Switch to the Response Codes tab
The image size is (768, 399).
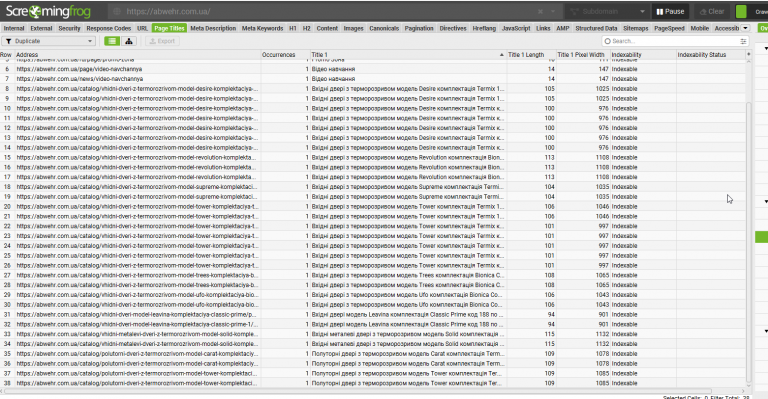109,28
